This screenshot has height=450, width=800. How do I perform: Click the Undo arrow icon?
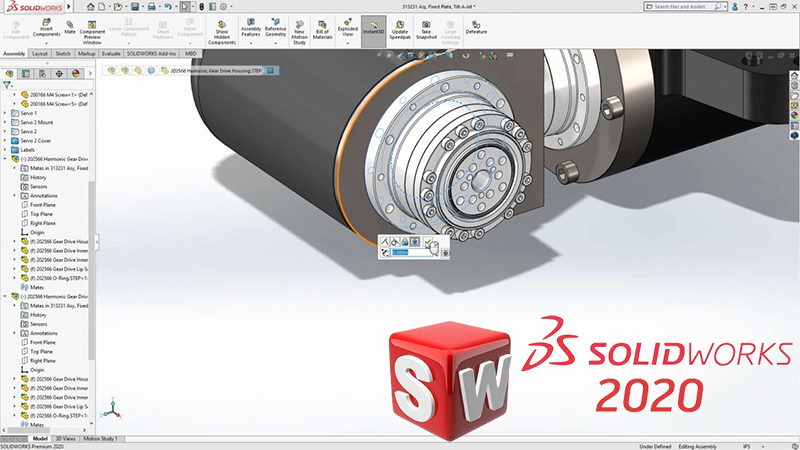click(x=168, y=7)
